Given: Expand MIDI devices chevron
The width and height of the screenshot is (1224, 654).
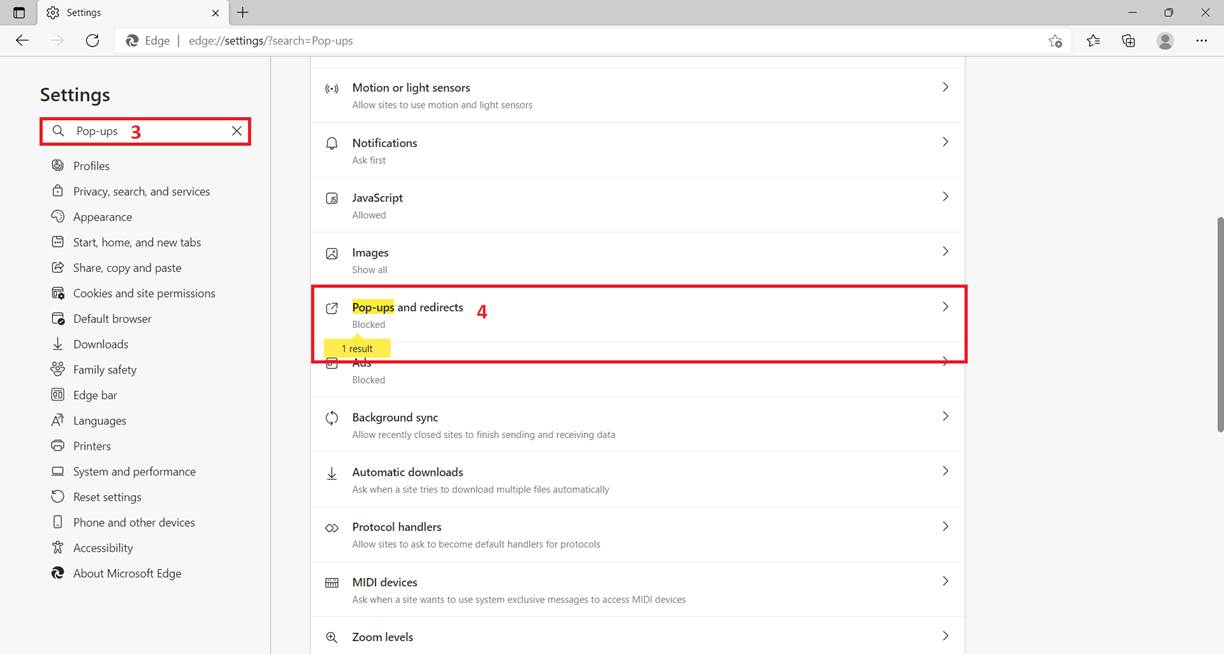Looking at the screenshot, I should pos(945,581).
